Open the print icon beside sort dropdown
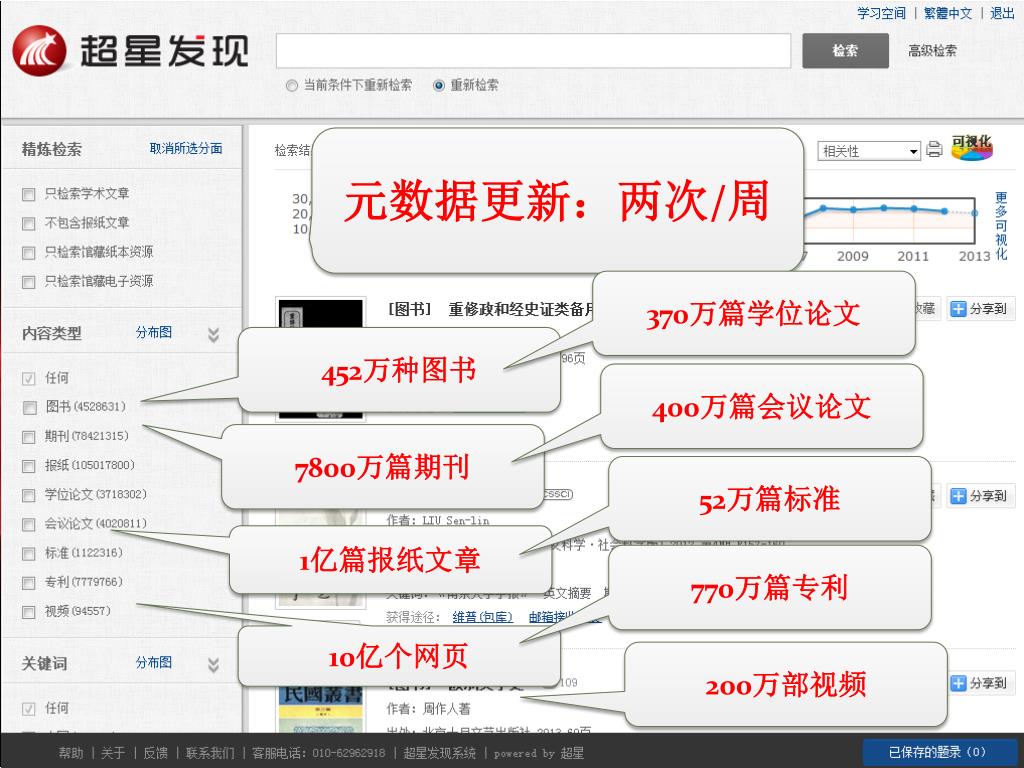This screenshot has height=768, width=1024. [x=935, y=150]
